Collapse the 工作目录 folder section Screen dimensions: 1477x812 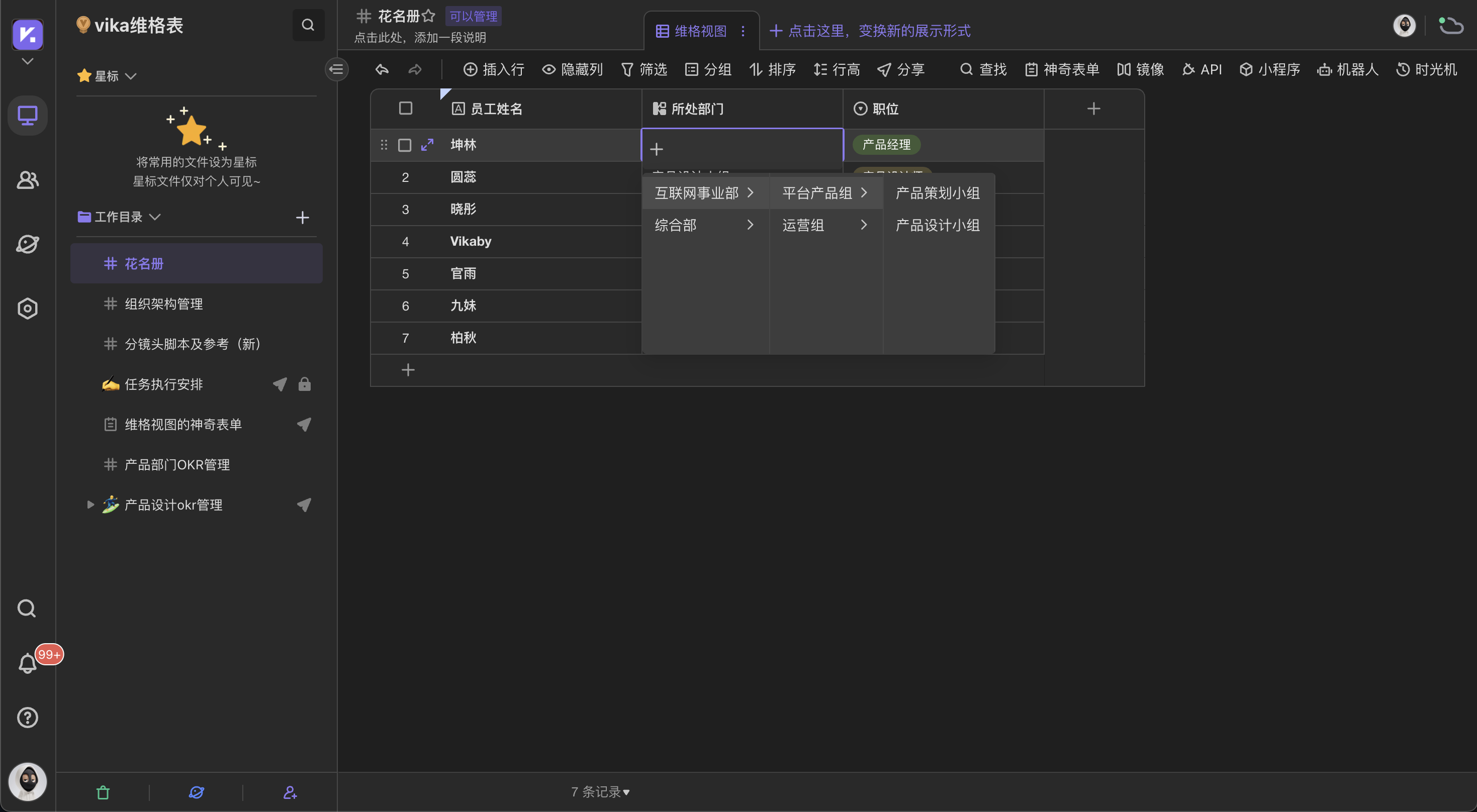pyautogui.click(x=155, y=217)
